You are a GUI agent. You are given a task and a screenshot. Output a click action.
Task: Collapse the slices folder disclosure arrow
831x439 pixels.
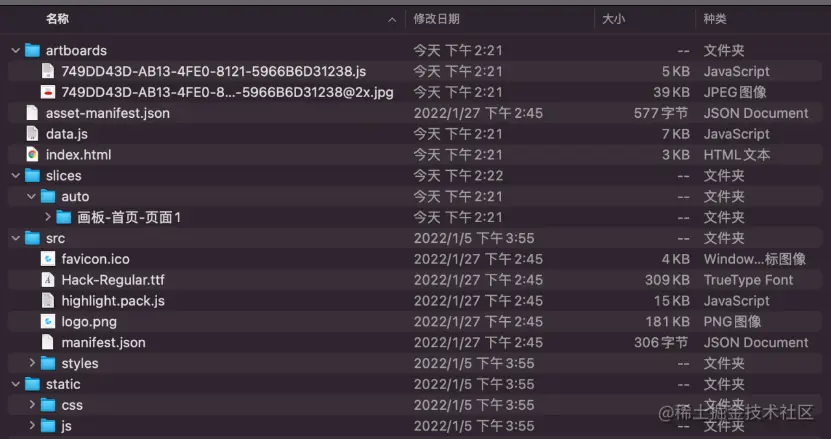pyautogui.click(x=15, y=175)
